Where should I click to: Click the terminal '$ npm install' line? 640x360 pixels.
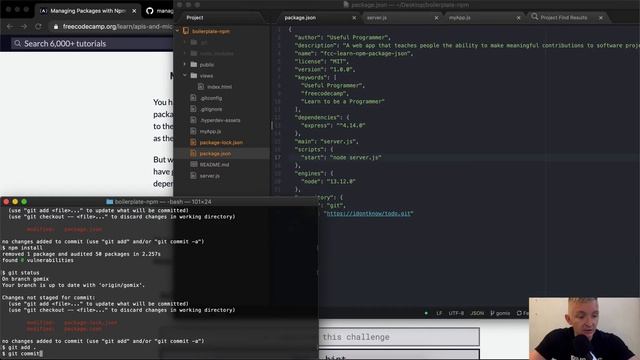coord(22,248)
